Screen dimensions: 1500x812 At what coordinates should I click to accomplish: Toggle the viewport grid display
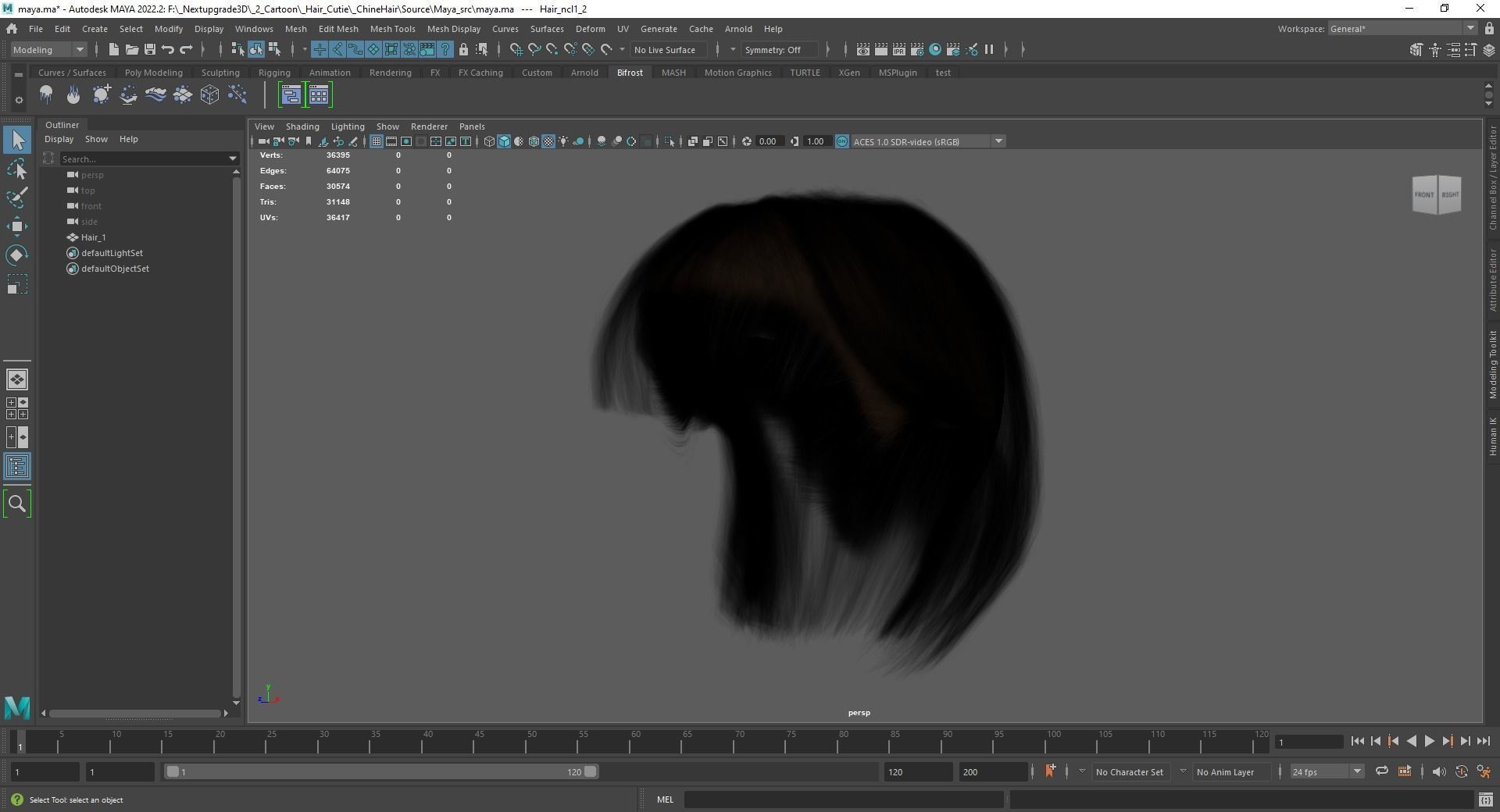(376, 141)
